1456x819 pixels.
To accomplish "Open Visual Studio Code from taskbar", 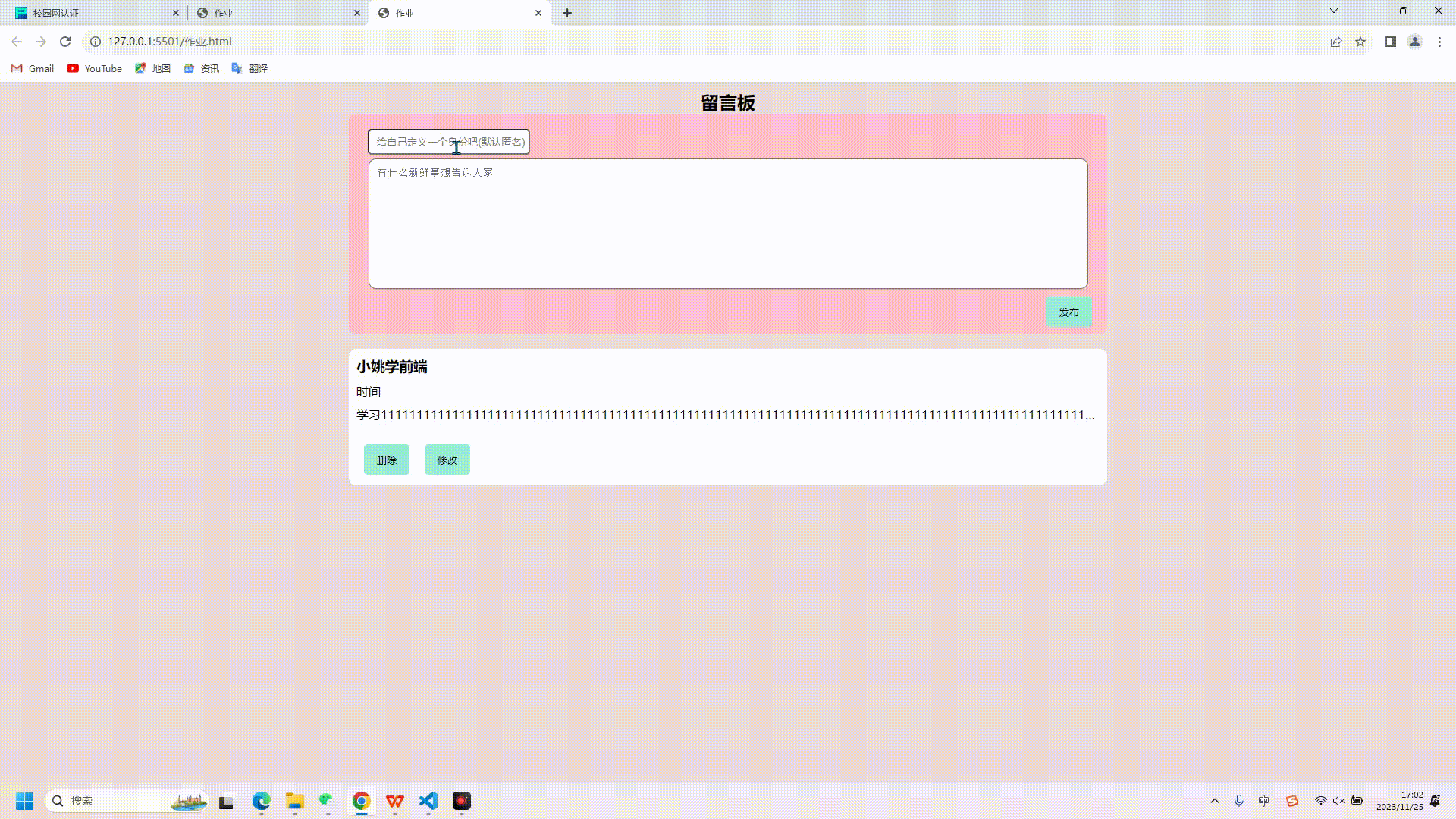I will pos(428,801).
